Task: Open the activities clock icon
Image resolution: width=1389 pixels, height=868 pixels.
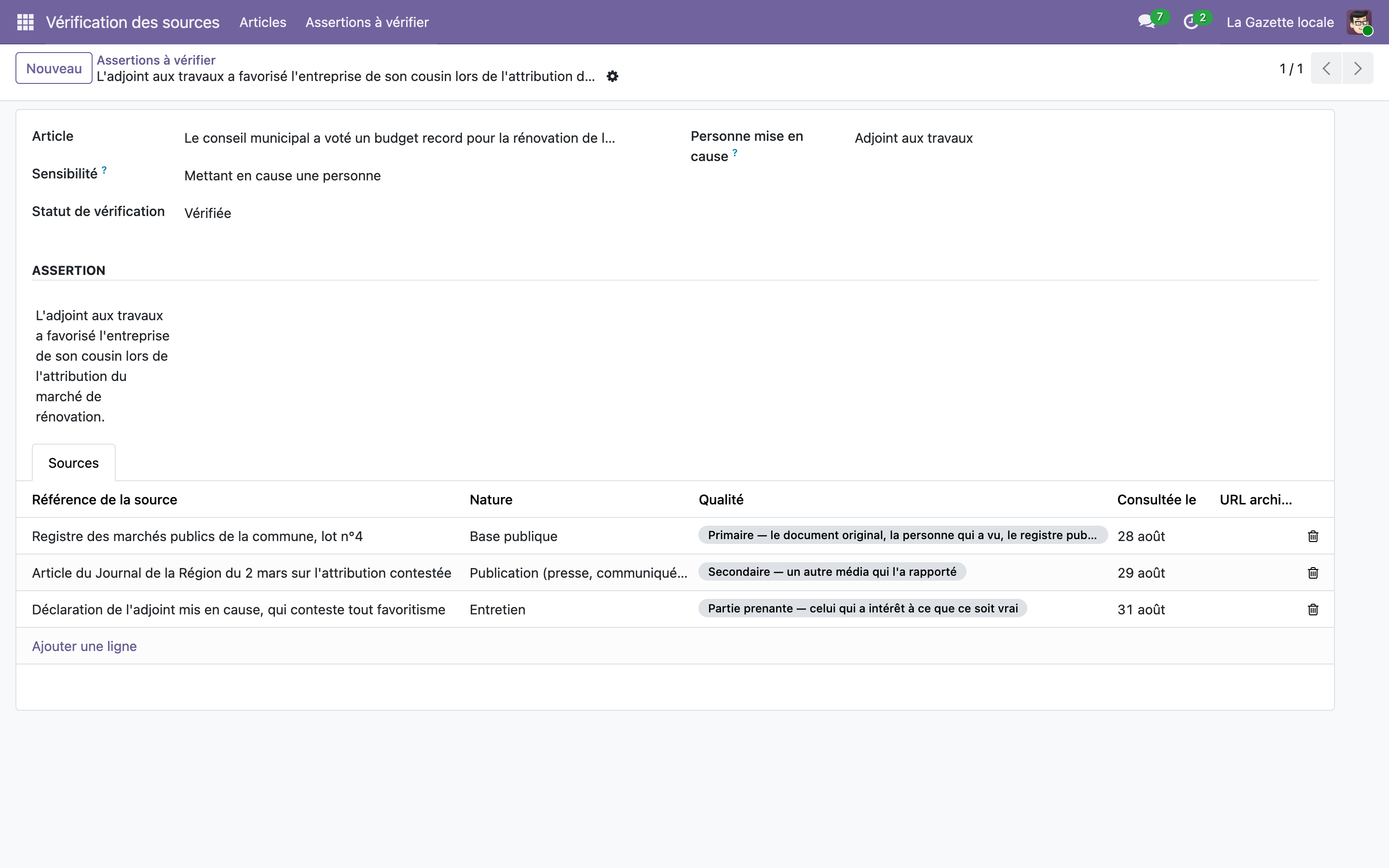Action: click(x=1191, y=22)
